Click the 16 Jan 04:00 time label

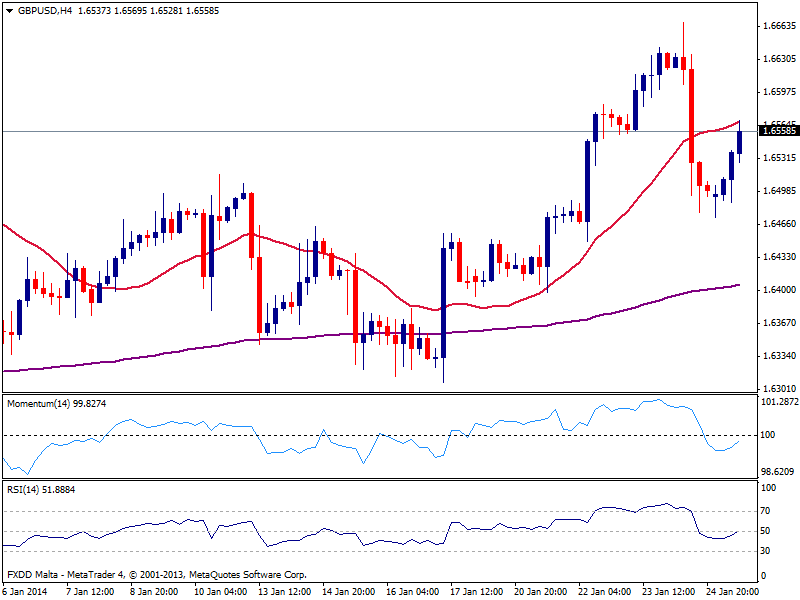pos(412,591)
